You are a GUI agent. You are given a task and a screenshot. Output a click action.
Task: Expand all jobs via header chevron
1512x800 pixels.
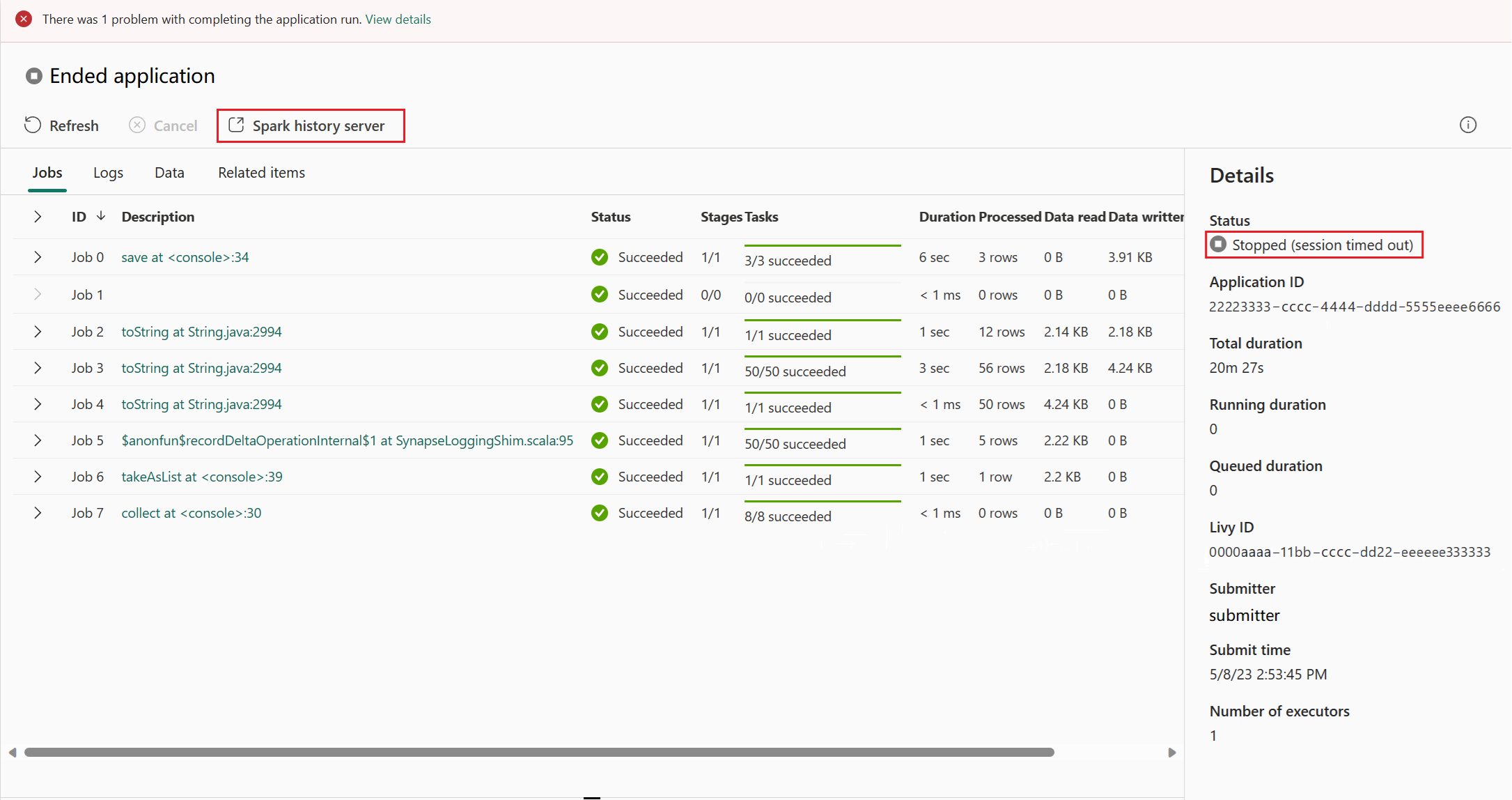point(38,217)
